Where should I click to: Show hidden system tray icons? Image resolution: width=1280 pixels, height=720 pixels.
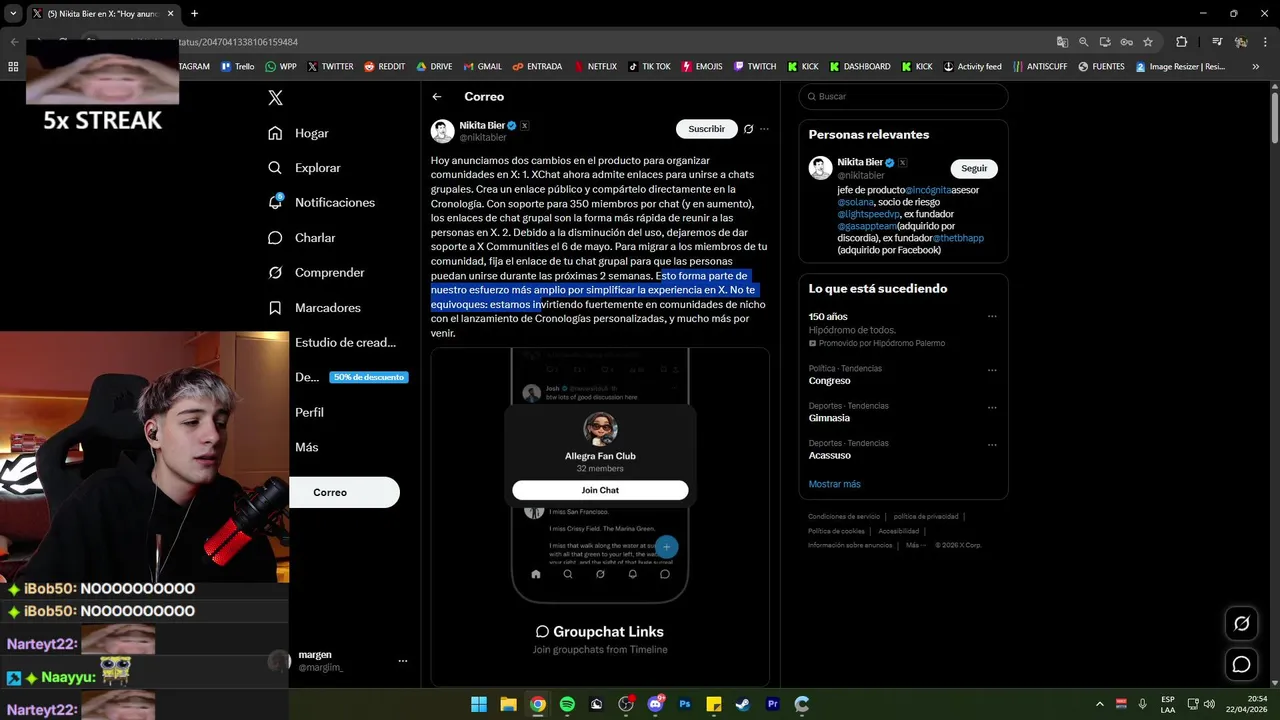tap(1099, 704)
